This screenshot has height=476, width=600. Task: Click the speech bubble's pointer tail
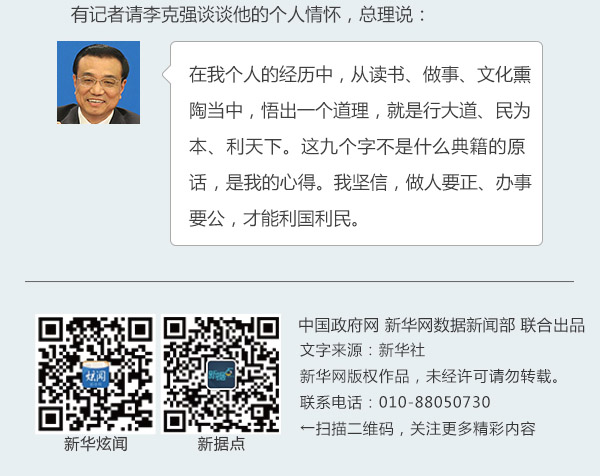click(x=166, y=75)
